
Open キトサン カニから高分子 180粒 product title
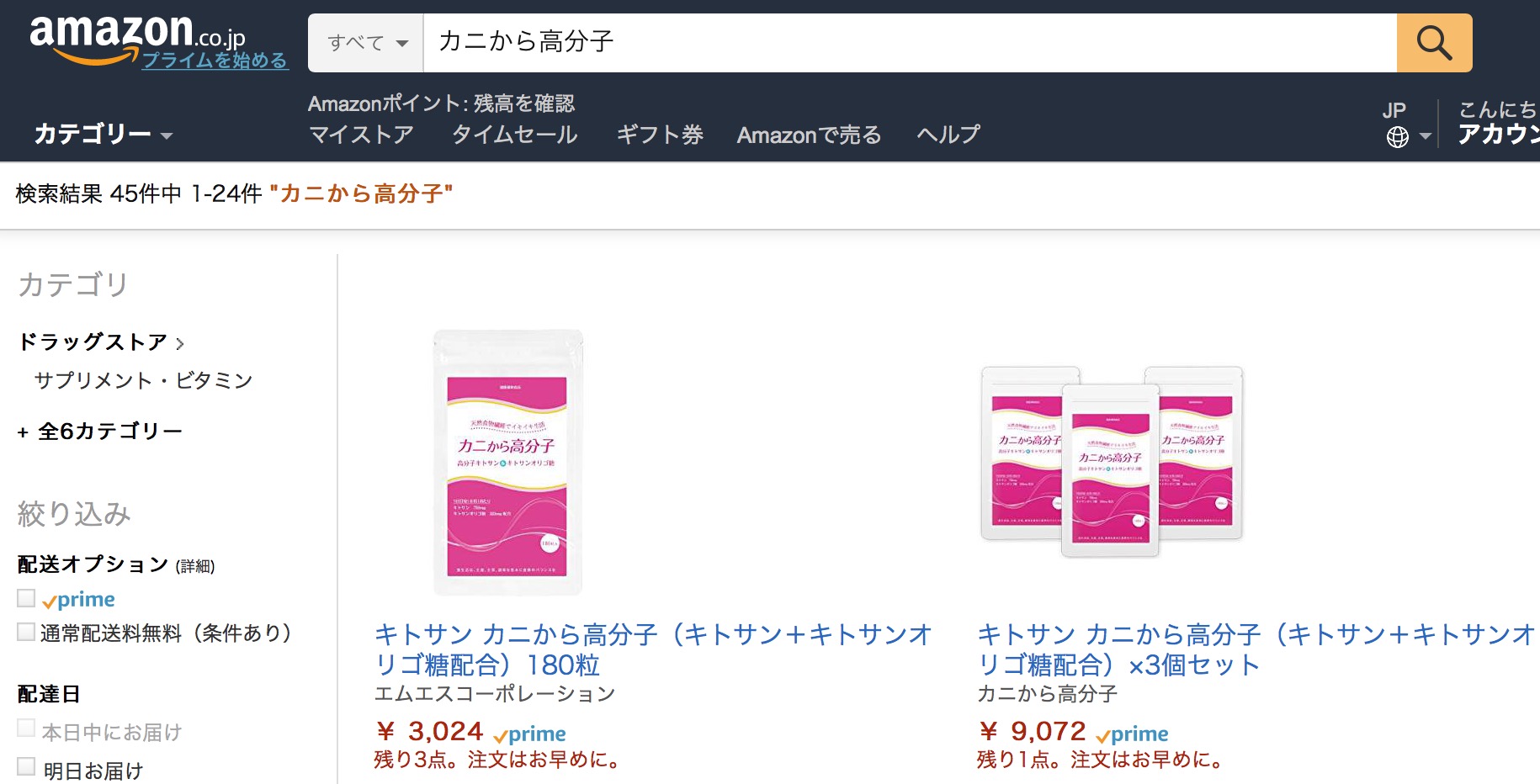(653, 649)
